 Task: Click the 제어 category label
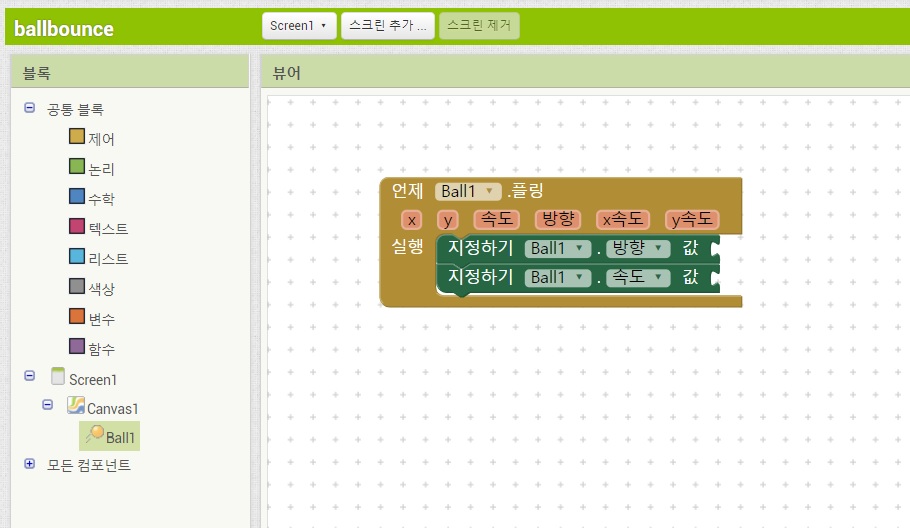pyautogui.click(x=102, y=139)
